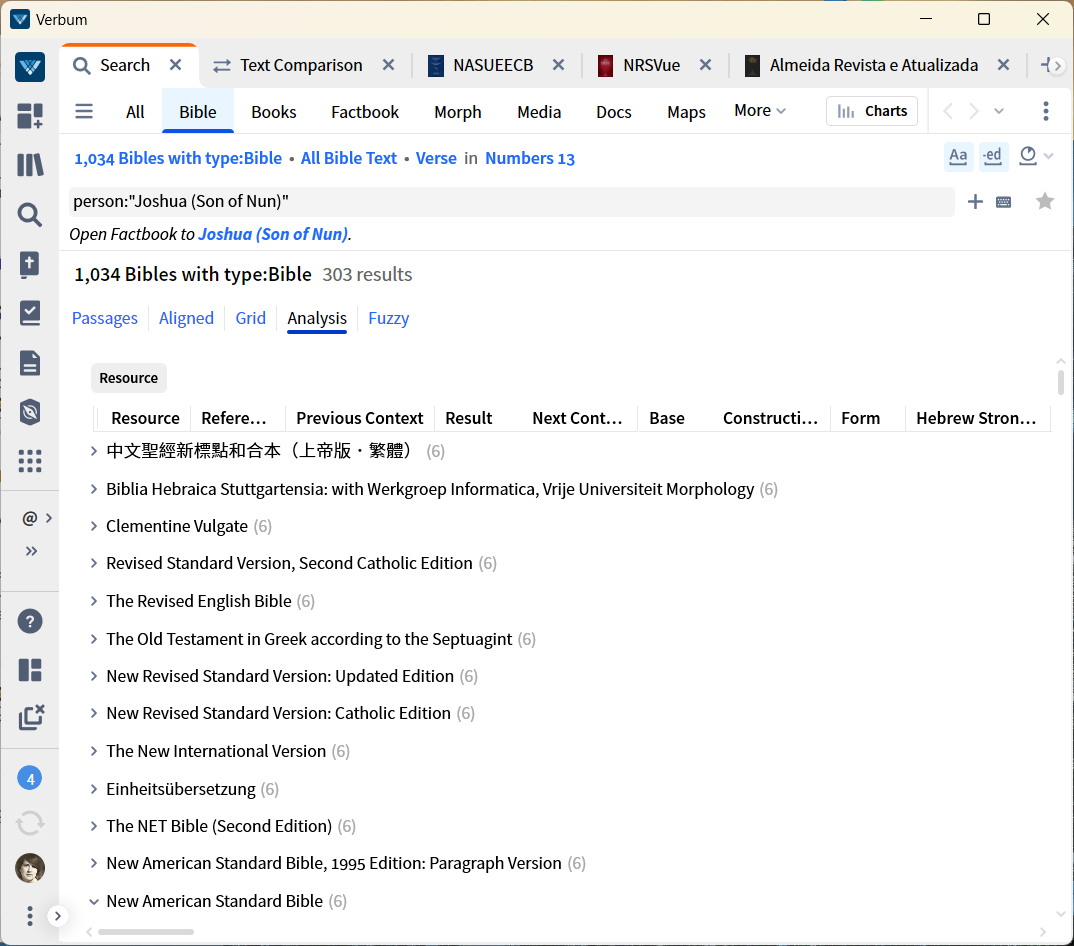Open Factbook to Joshua (Son of Nun)
Screen dimensions: 1074x946
coord(273,234)
